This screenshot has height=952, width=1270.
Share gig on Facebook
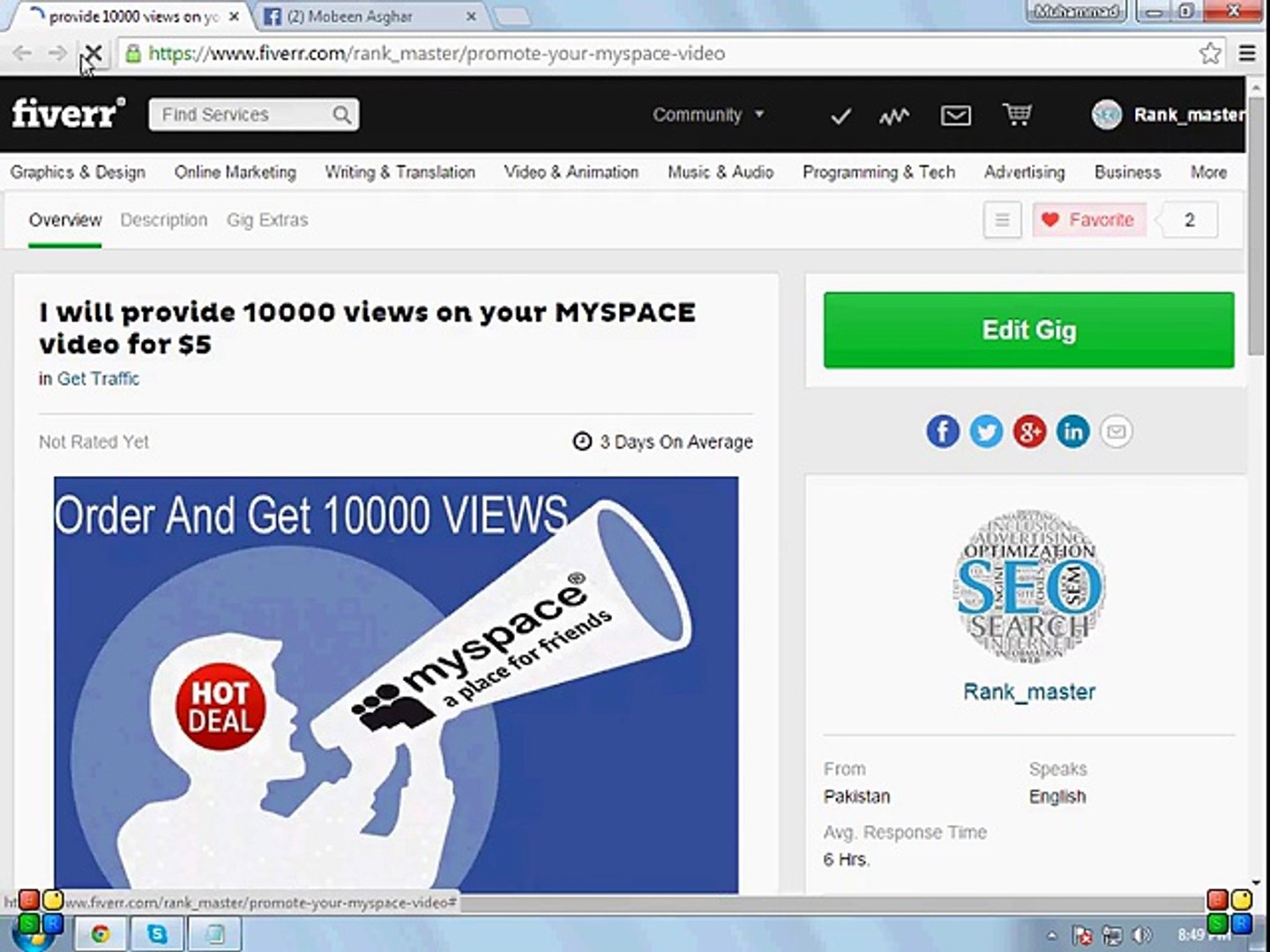[943, 432]
